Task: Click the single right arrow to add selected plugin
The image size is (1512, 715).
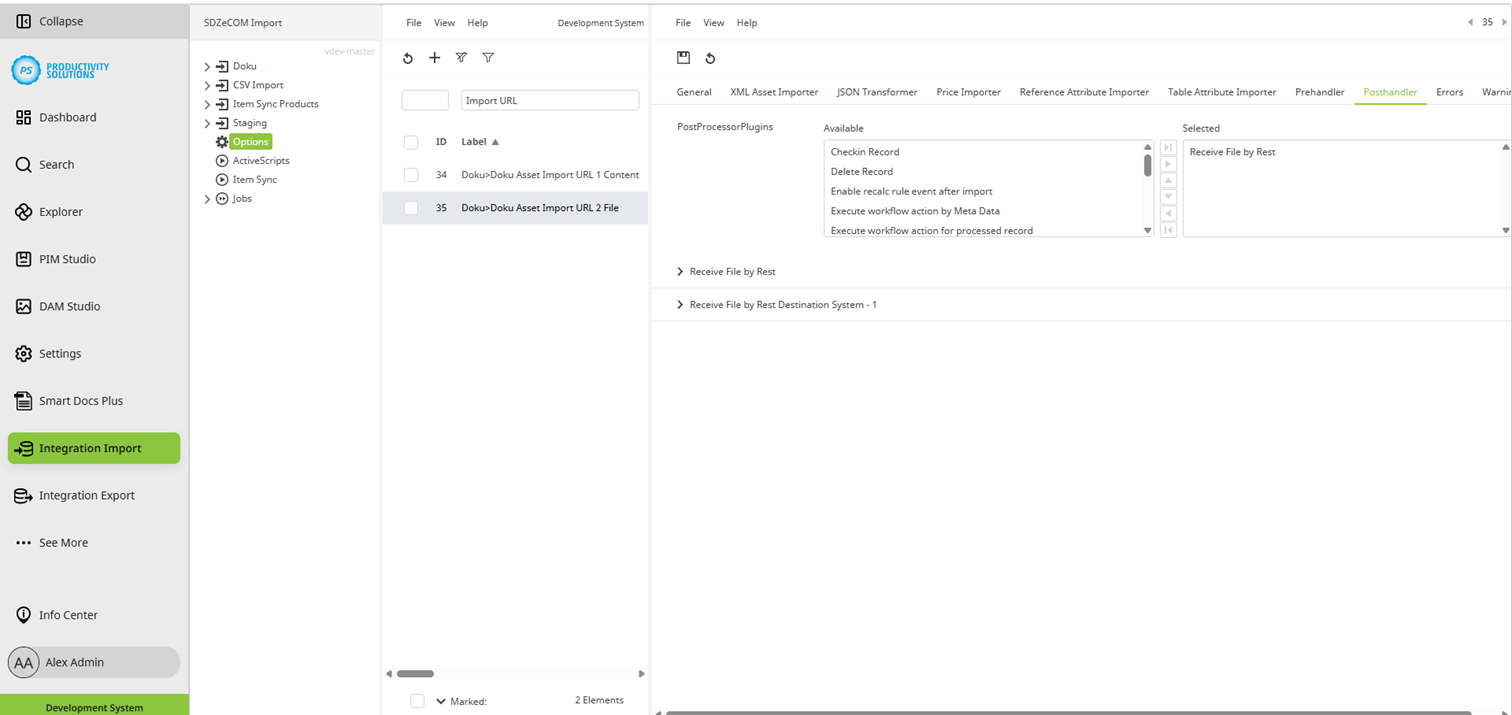Action: 1167,163
